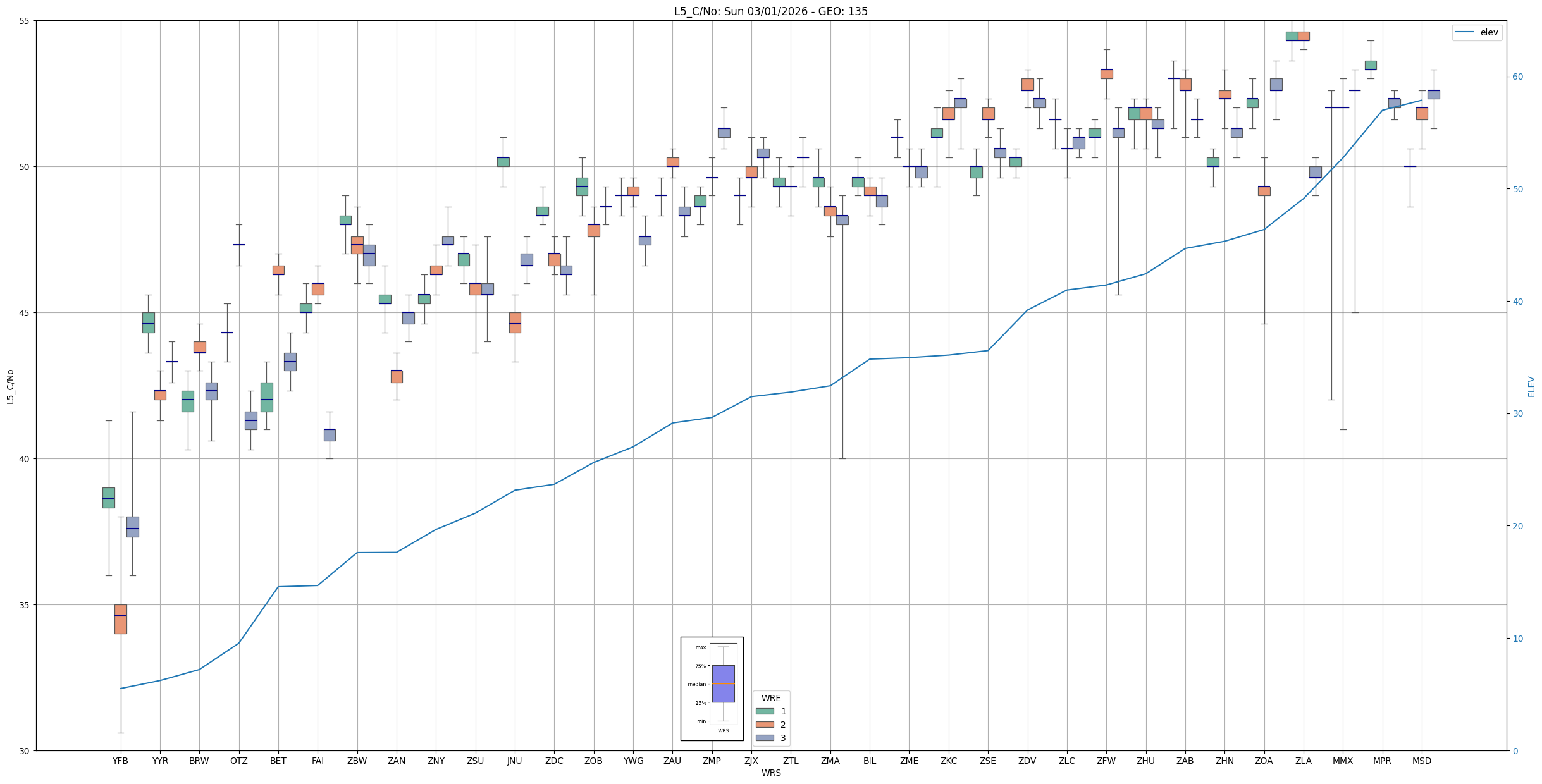Click the chart title L5_C/No text
Viewport: 1542px width, 784px height.
coord(770,11)
